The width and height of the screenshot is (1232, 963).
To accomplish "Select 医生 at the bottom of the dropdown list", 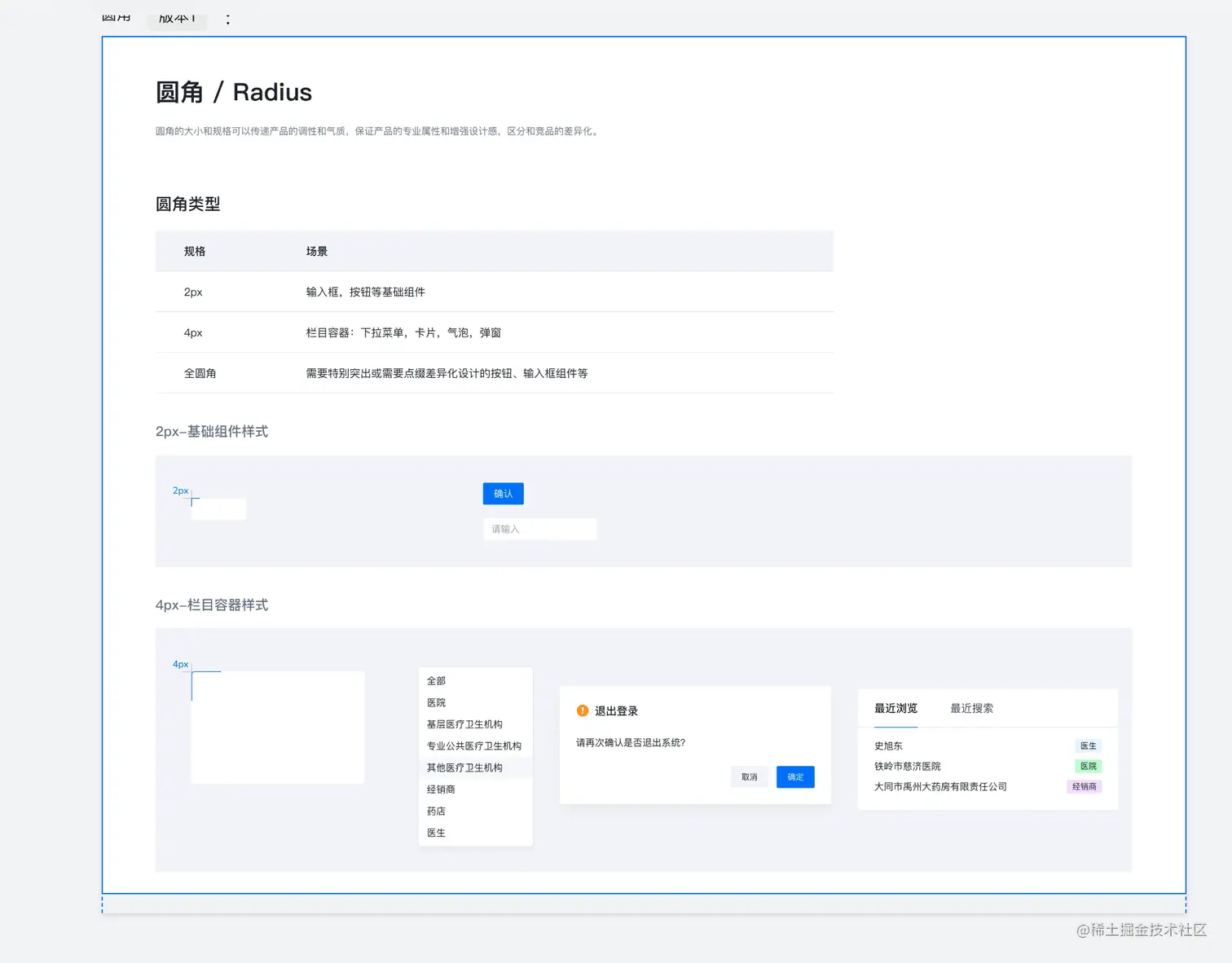I will (475, 833).
